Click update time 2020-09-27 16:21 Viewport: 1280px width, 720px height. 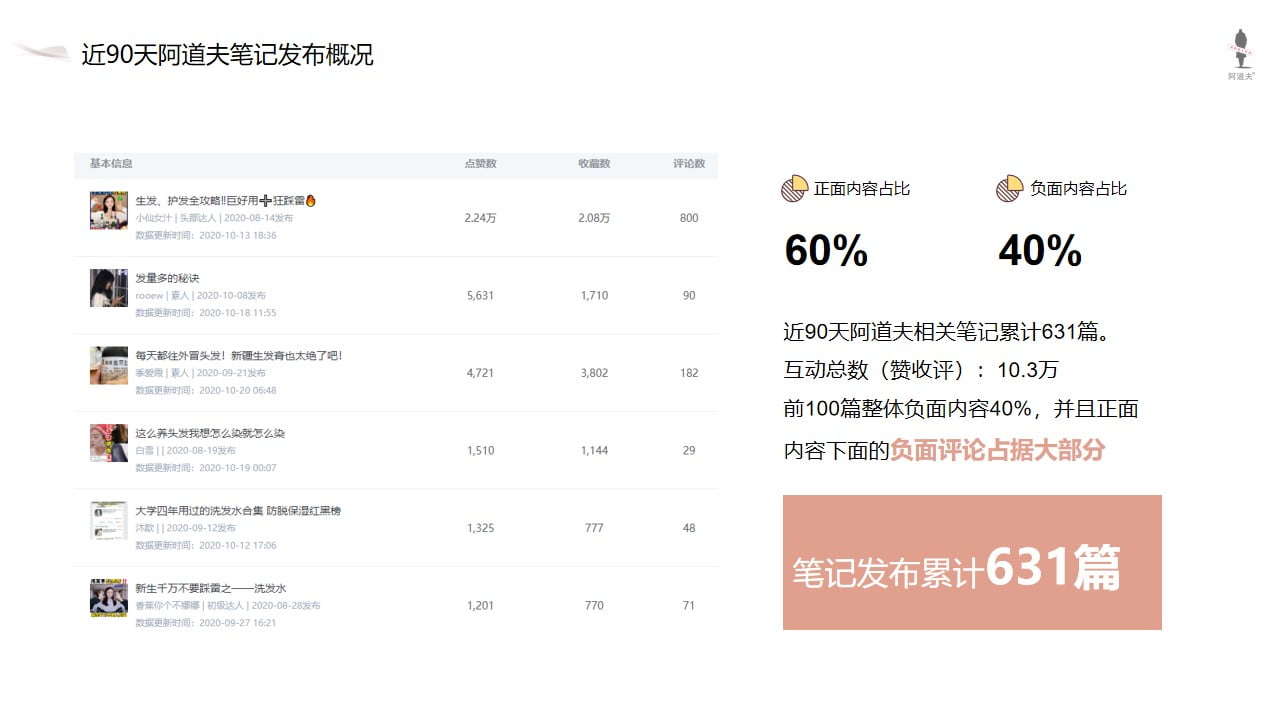[x=206, y=623]
